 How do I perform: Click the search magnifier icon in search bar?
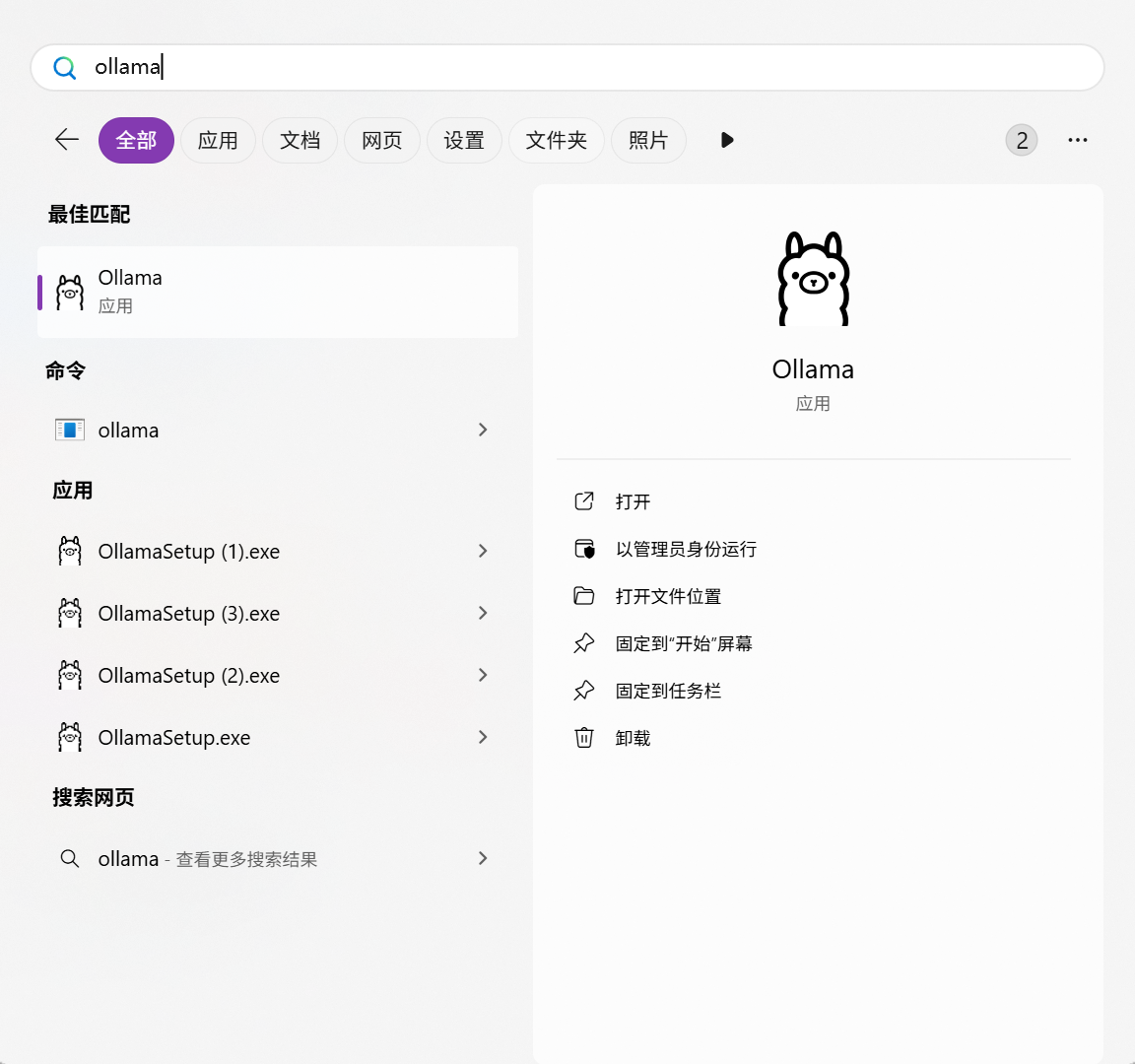tap(63, 67)
